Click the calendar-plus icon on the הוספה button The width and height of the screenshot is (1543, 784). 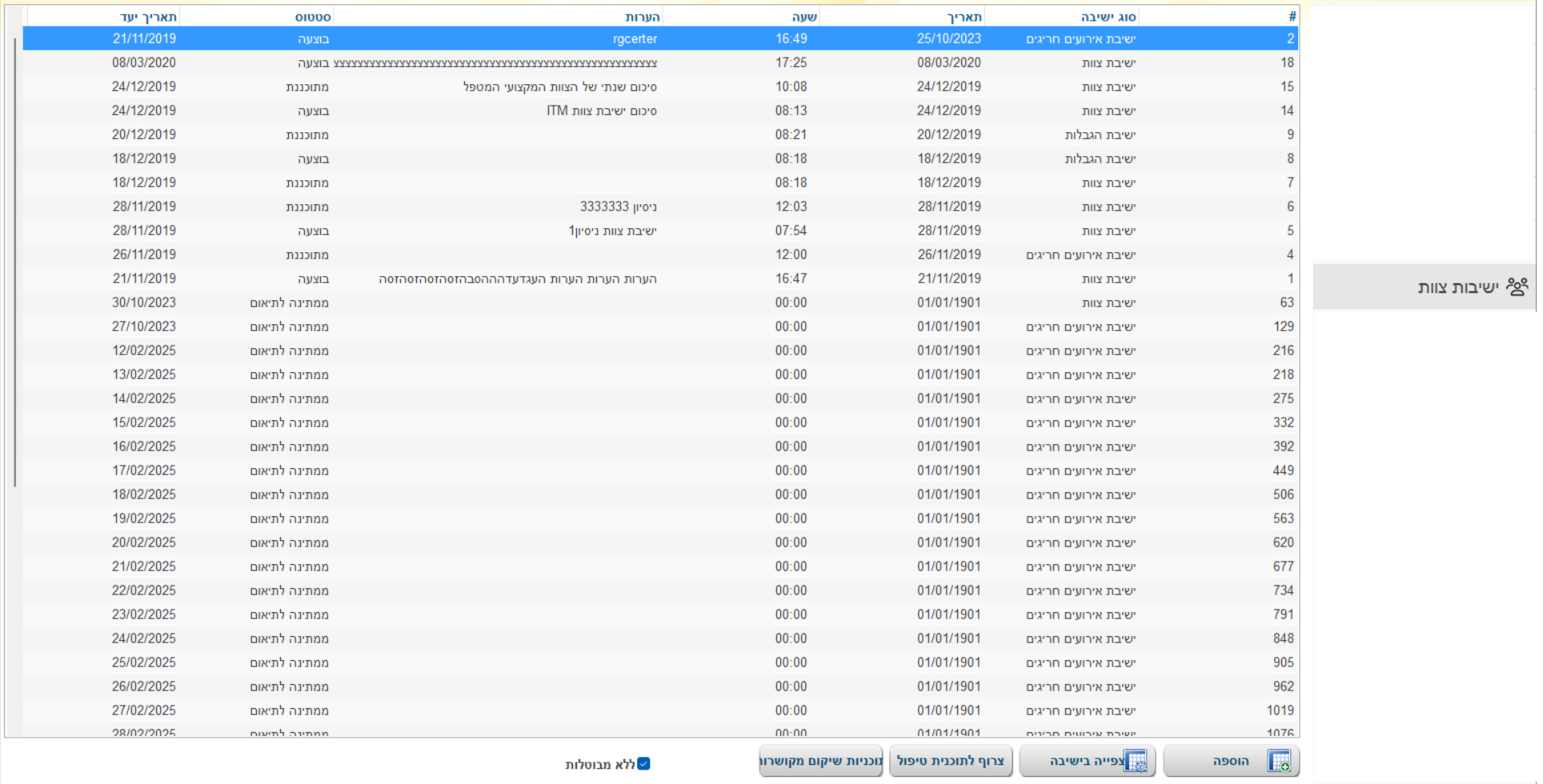tap(1278, 761)
